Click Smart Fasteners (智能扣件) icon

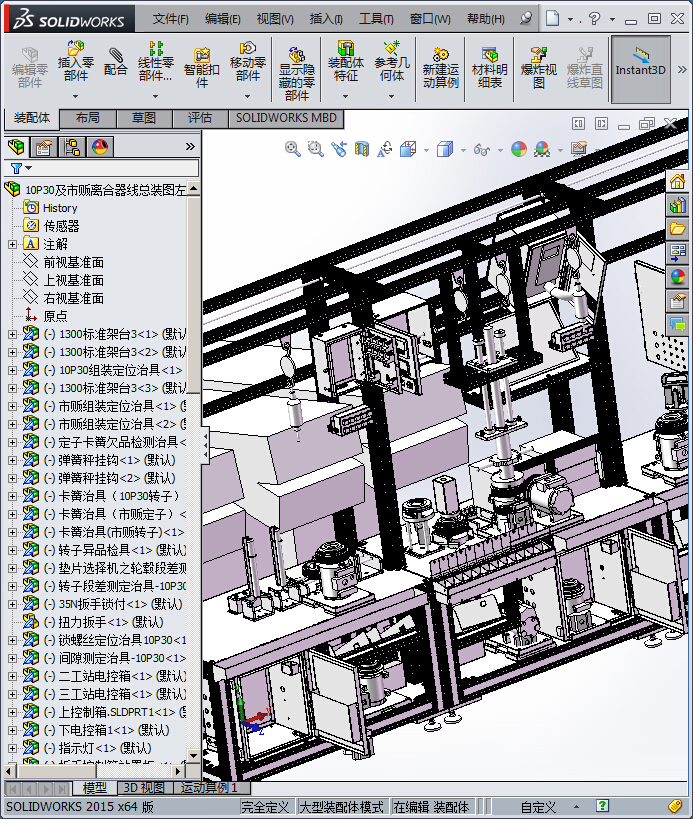202,67
